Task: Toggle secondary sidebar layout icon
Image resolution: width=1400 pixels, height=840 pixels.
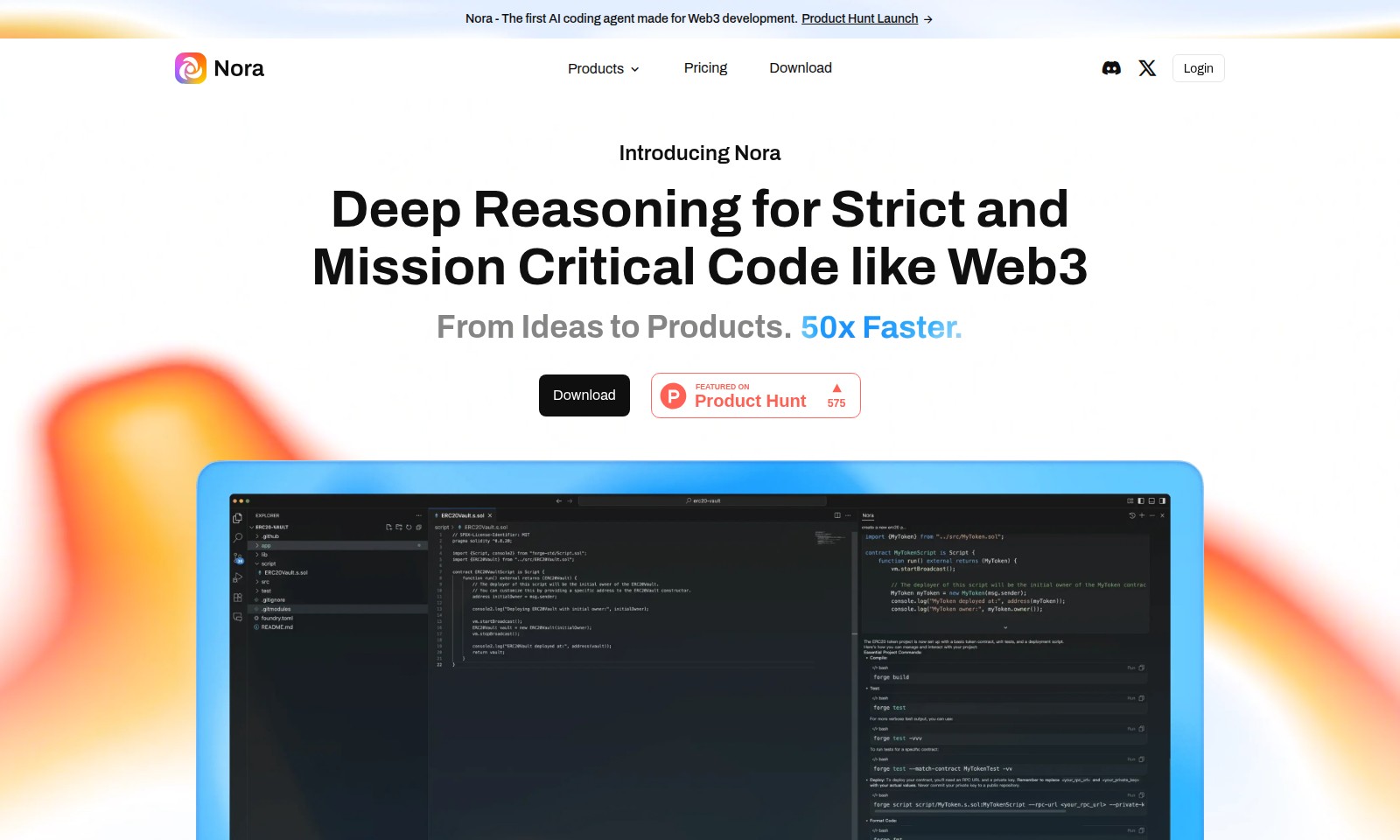Action: [1162, 501]
